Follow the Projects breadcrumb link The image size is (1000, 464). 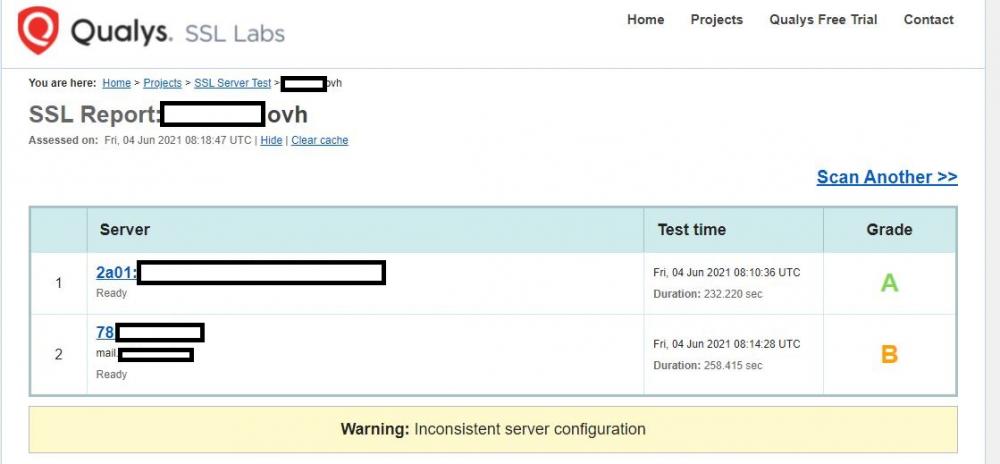coord(163,83)
